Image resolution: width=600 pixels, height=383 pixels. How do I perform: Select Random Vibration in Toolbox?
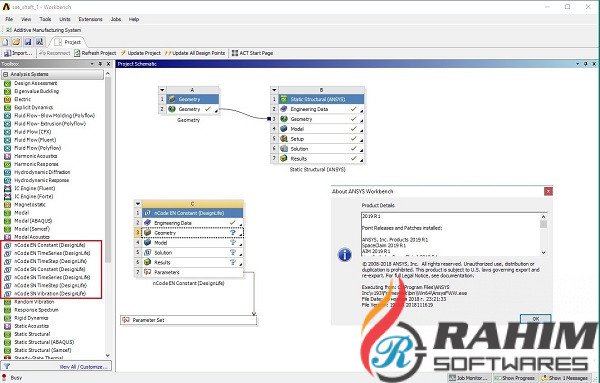coord(34,302)
